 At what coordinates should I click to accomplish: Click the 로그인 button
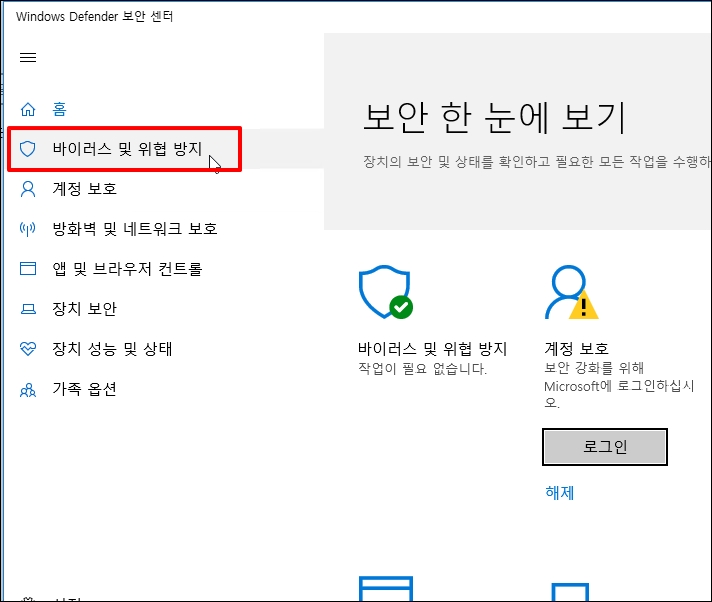[605, 447]
